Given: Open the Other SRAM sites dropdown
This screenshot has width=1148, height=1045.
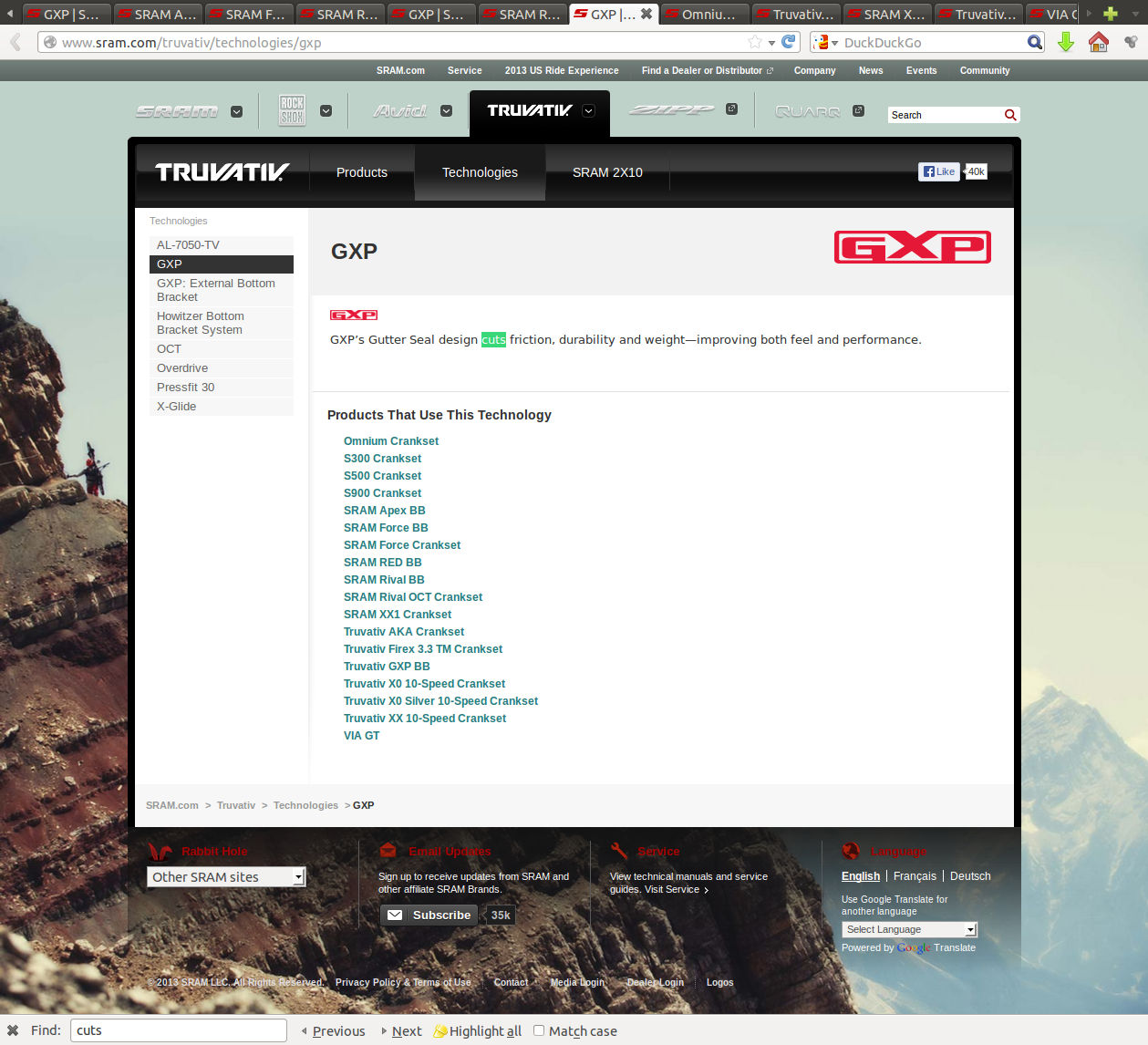Looking at the screenshot, I should (x=226, y=877).
